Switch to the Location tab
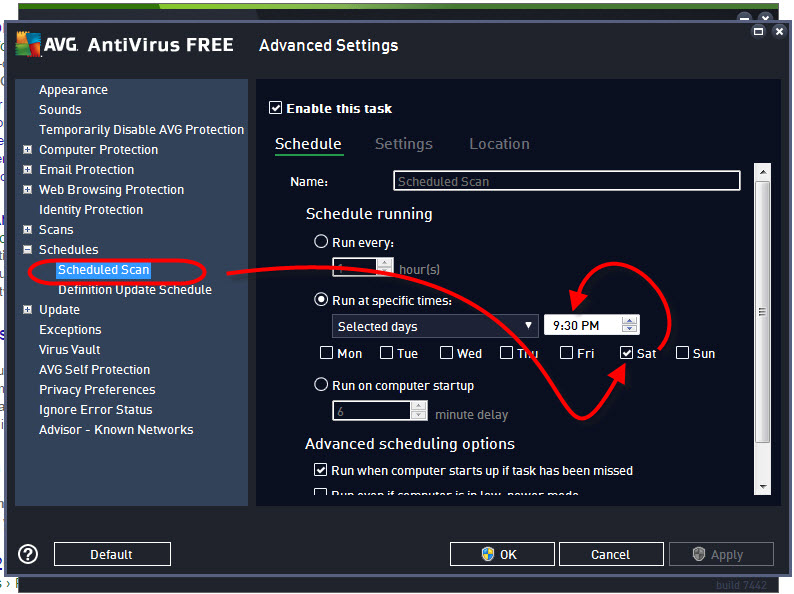 [499, 144]
